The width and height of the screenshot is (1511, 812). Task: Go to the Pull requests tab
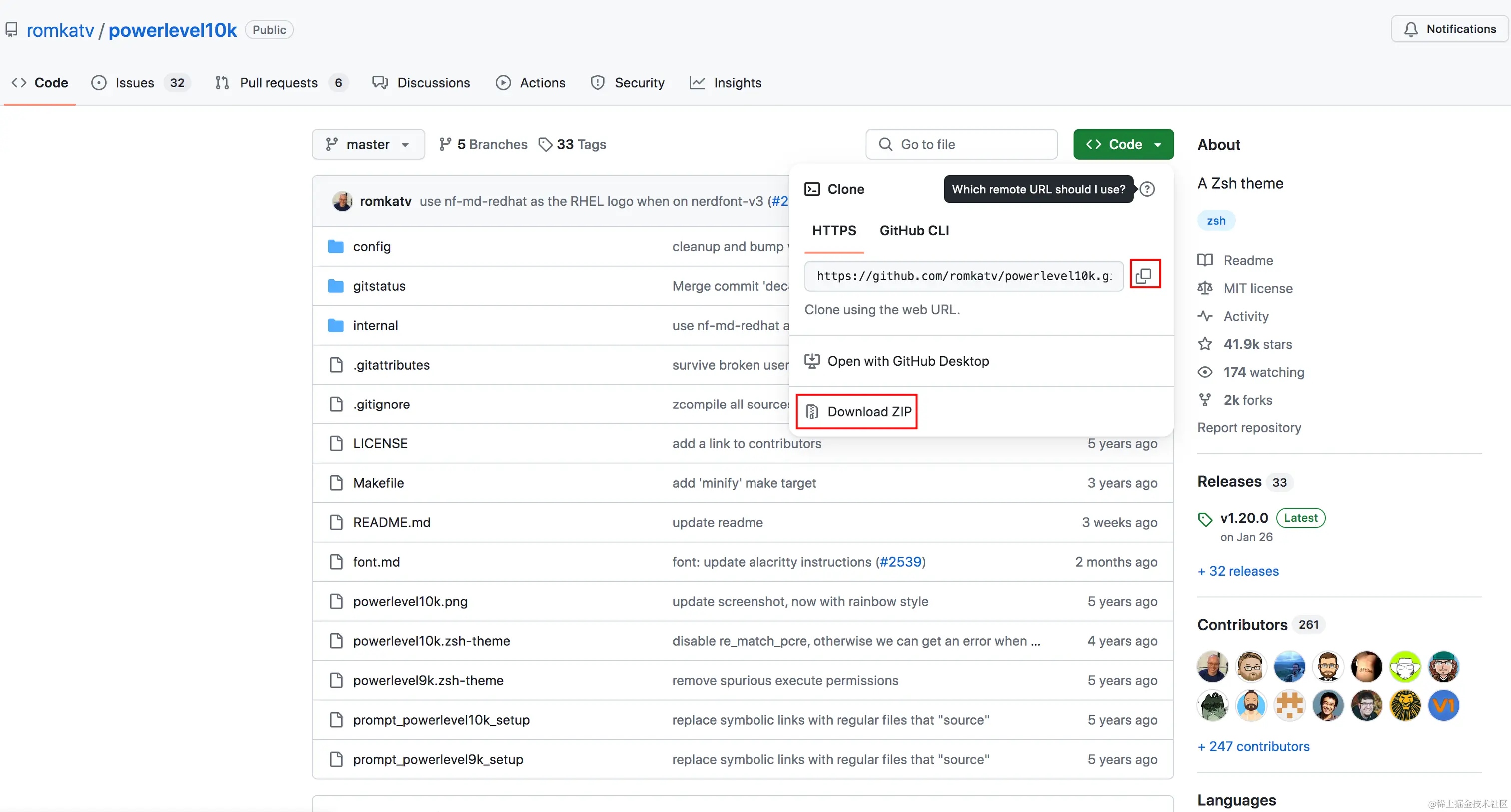click(x=278, y=83)
